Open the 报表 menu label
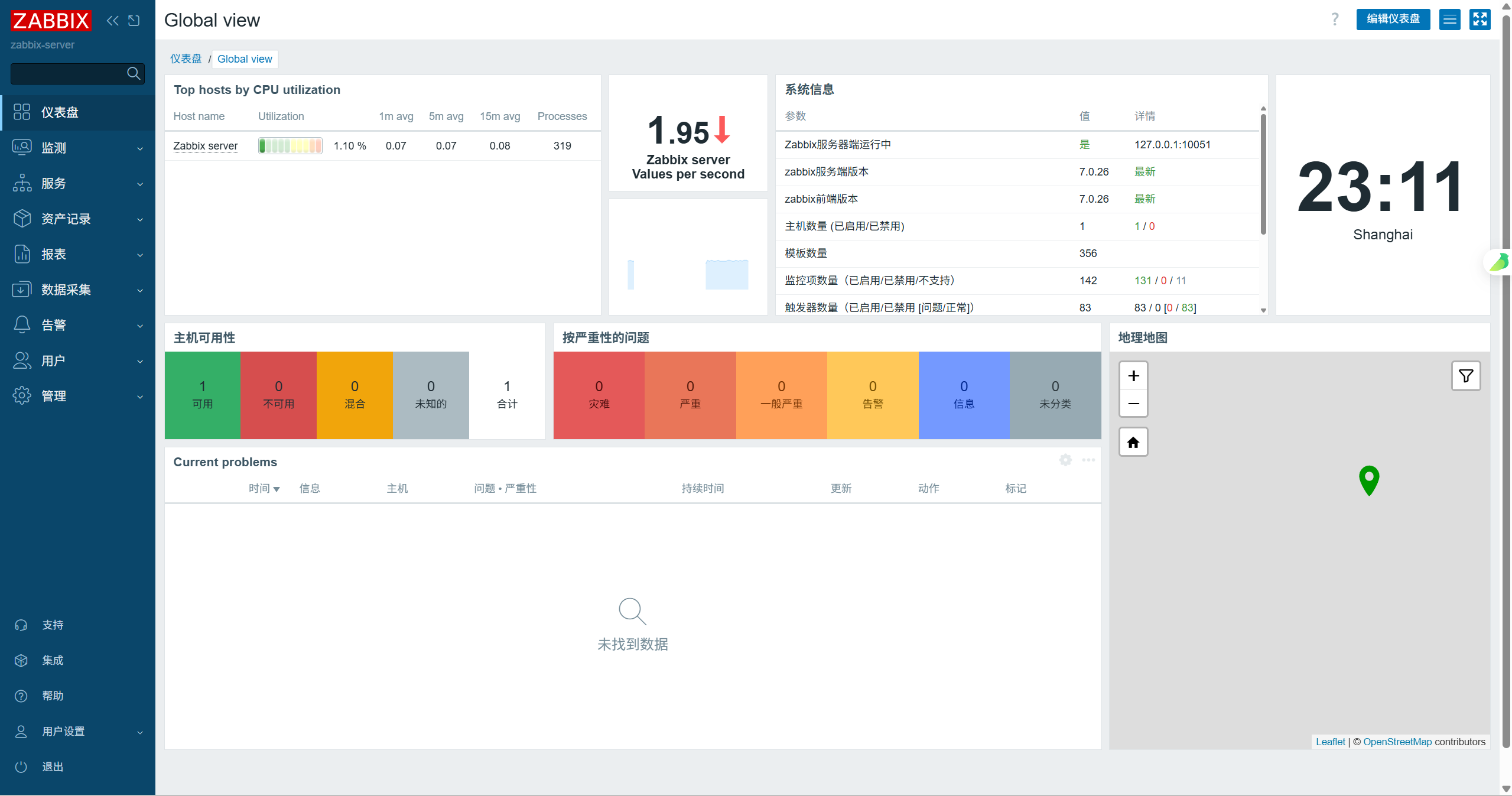Viewport: 1512px width, 796px height. pyautogui.click(x=54, y=254)
